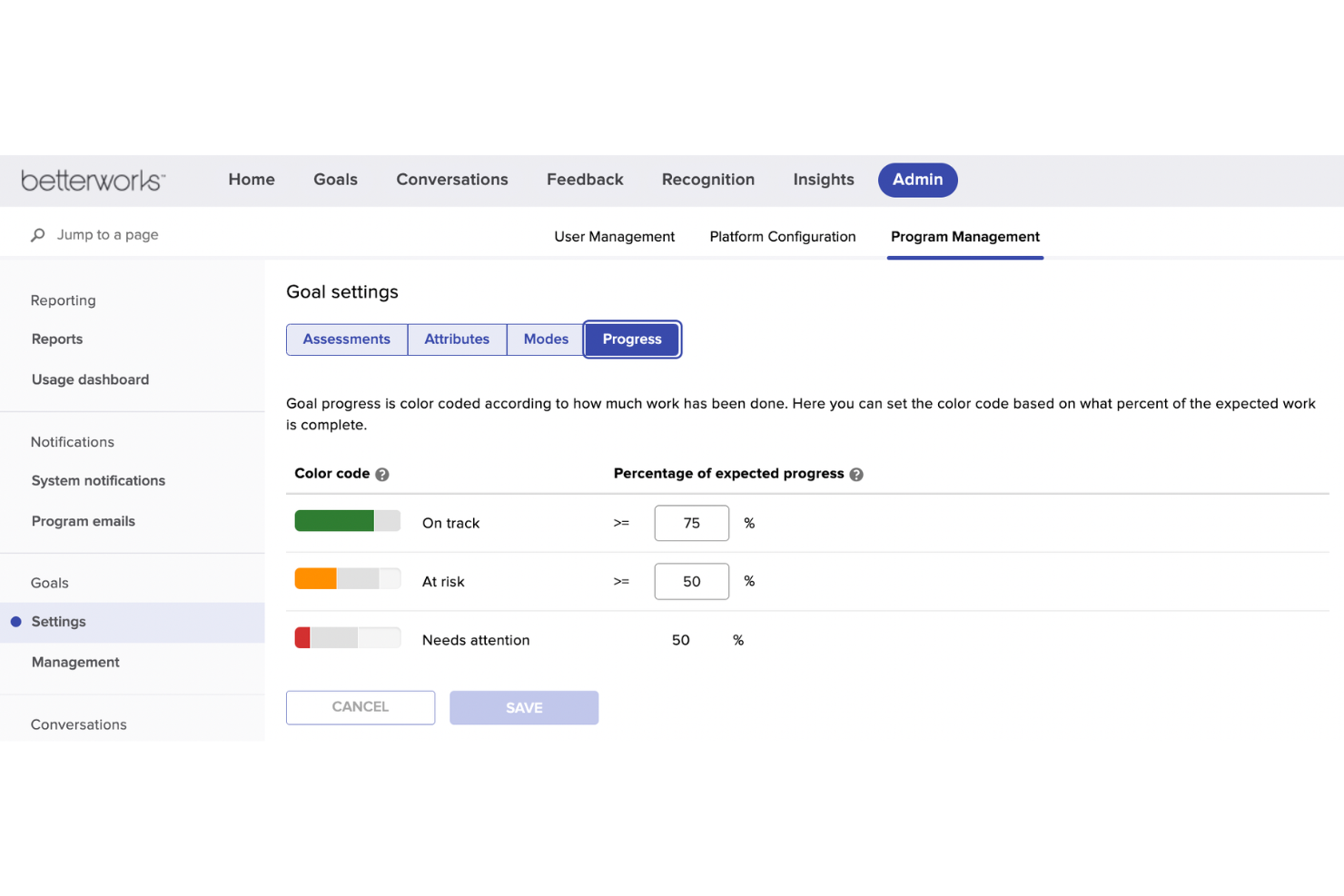
Task: Click the green On track progress bar
Action: [335, 520]
